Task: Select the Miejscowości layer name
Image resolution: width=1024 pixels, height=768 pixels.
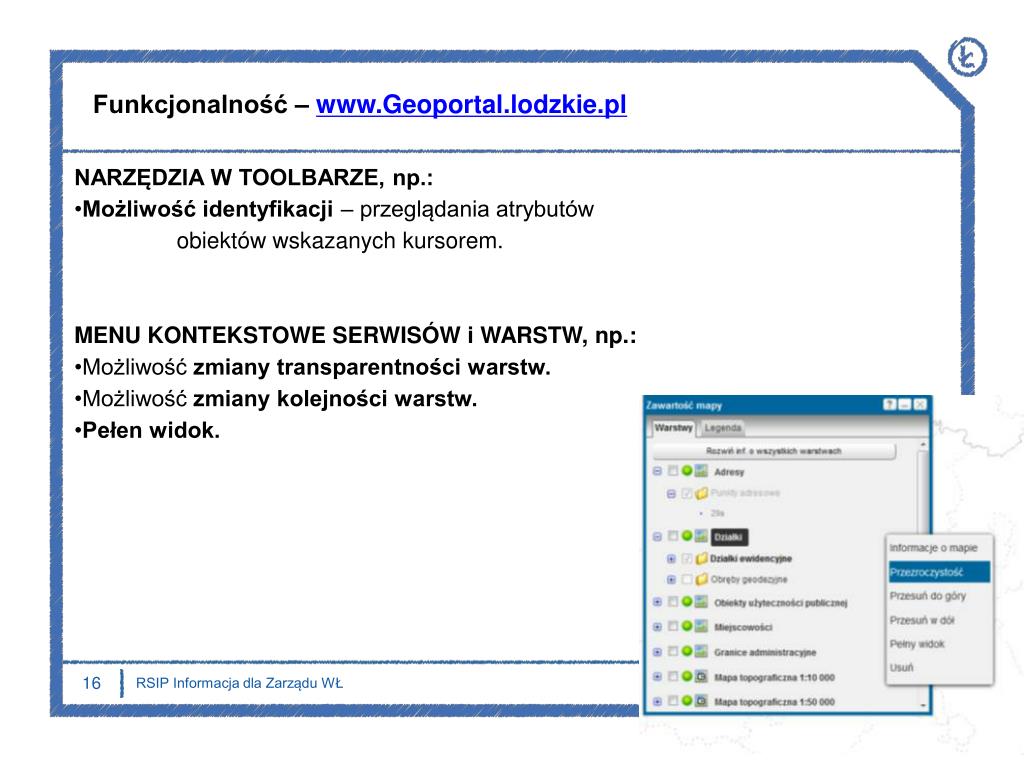Action: (743, 628)
